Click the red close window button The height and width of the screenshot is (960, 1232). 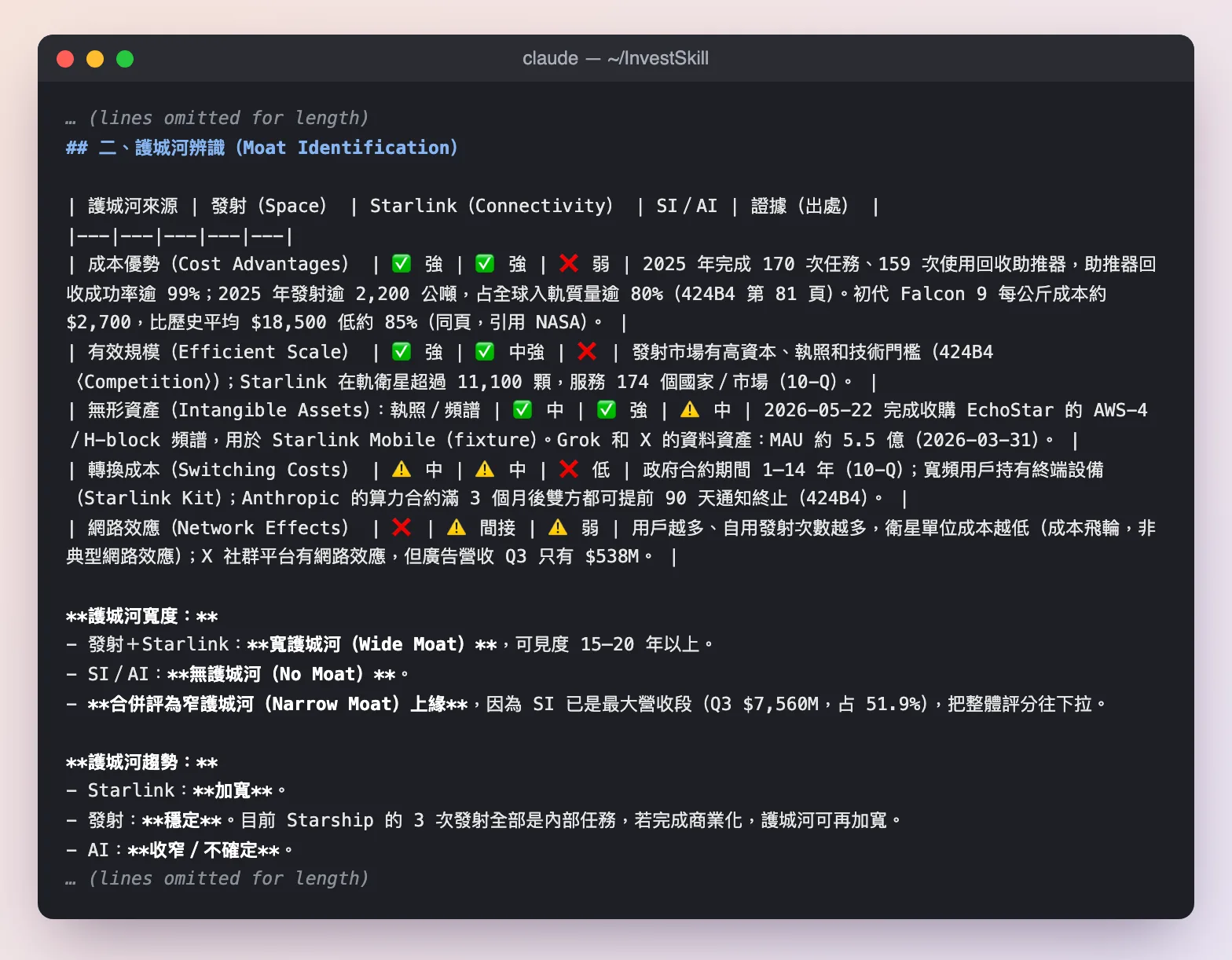click(x=65, y=59)
